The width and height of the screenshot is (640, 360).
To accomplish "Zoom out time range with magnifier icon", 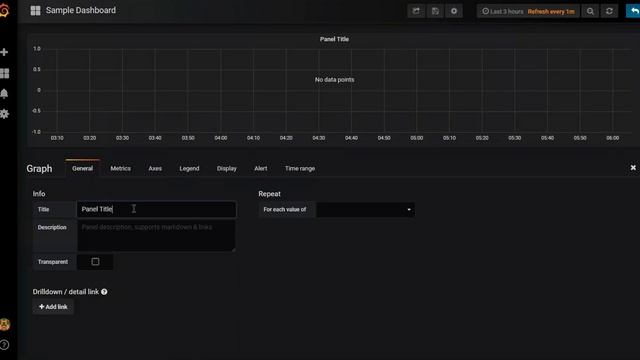I will point(590,11).
